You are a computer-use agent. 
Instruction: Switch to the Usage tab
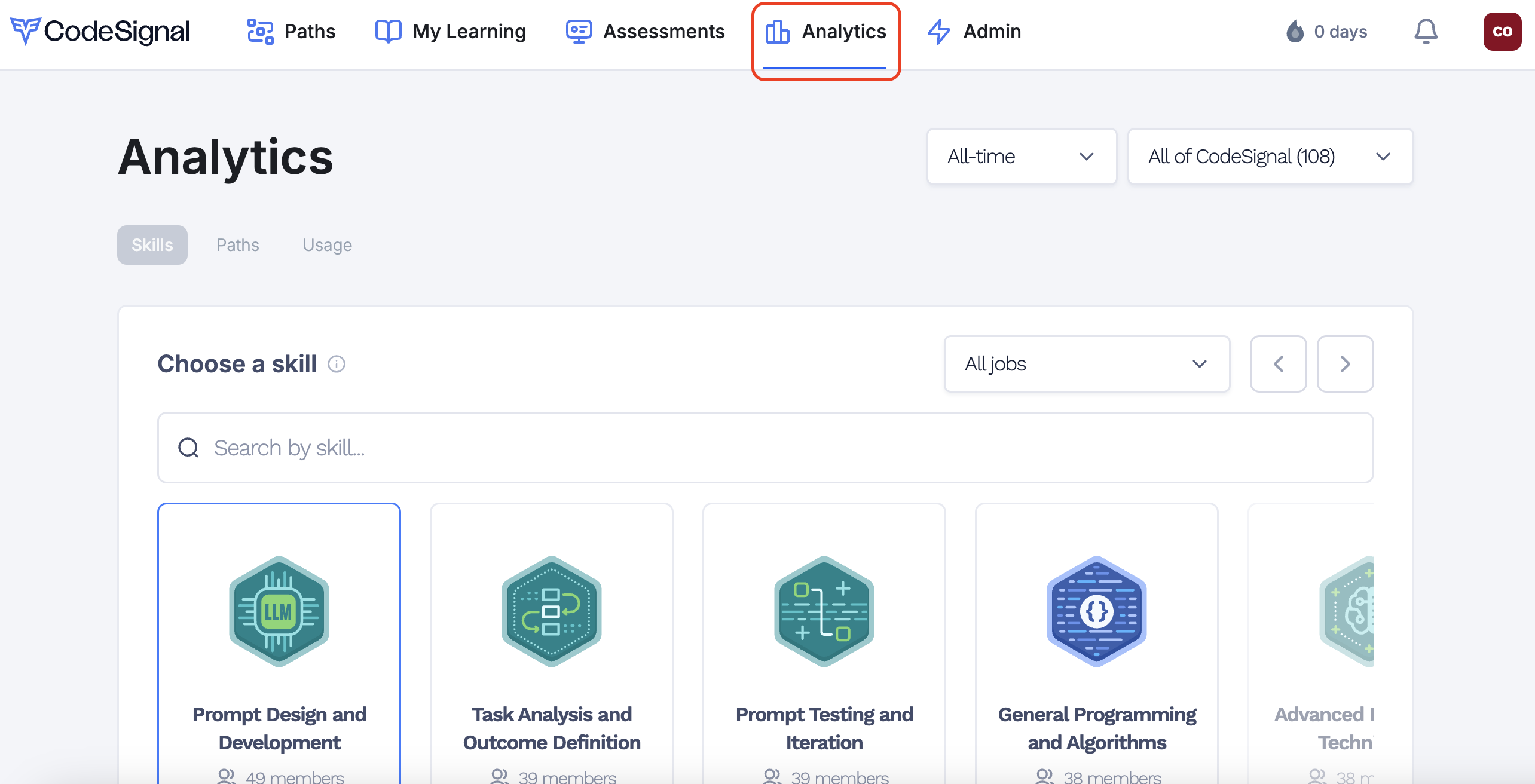tap(327, 245)
